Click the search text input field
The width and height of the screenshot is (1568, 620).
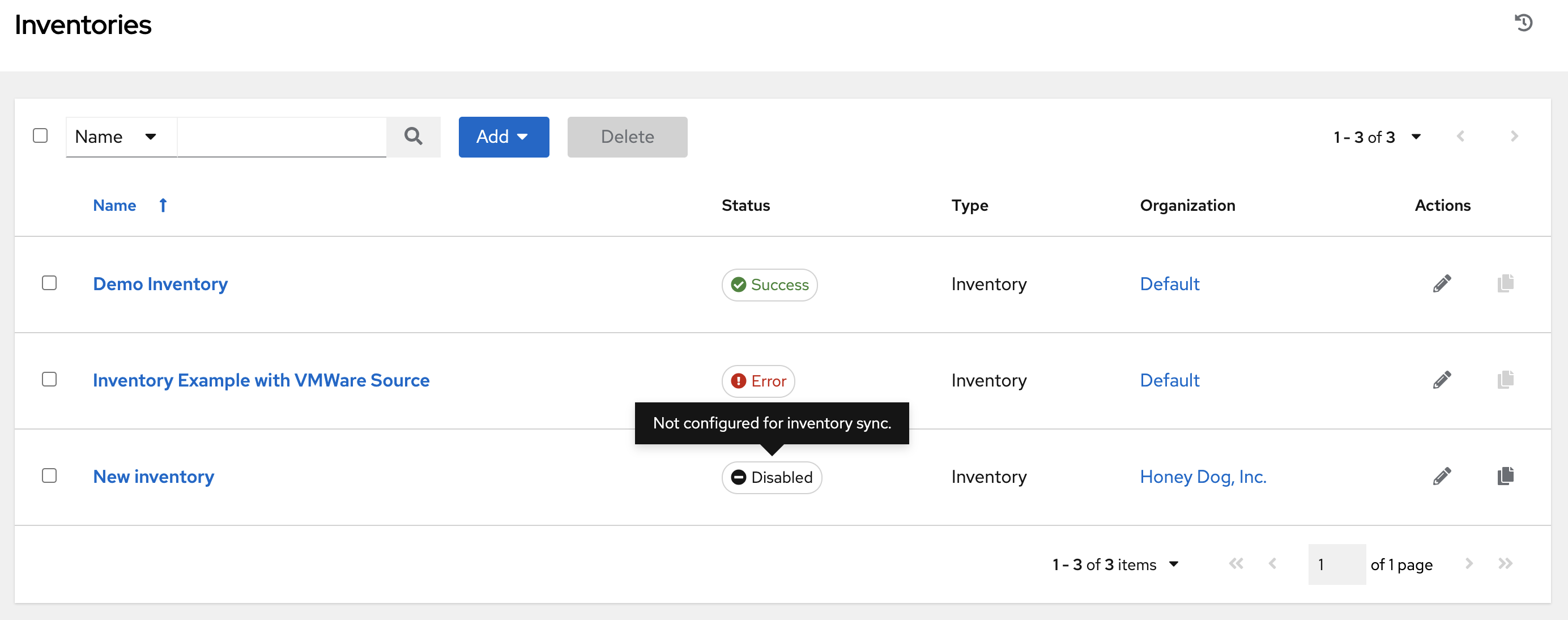click(x=282, y=137)
